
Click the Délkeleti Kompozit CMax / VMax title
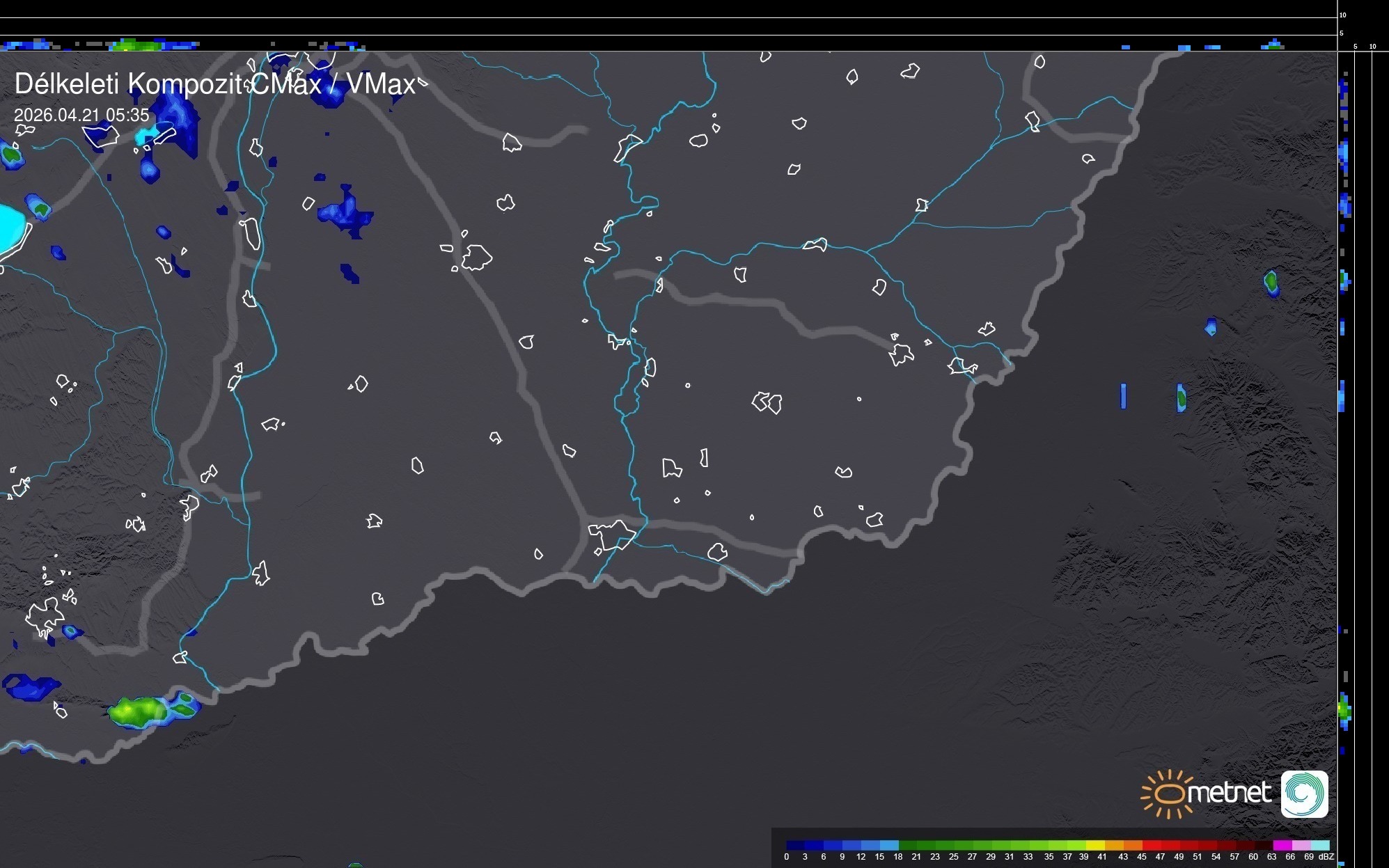(214, 84)
